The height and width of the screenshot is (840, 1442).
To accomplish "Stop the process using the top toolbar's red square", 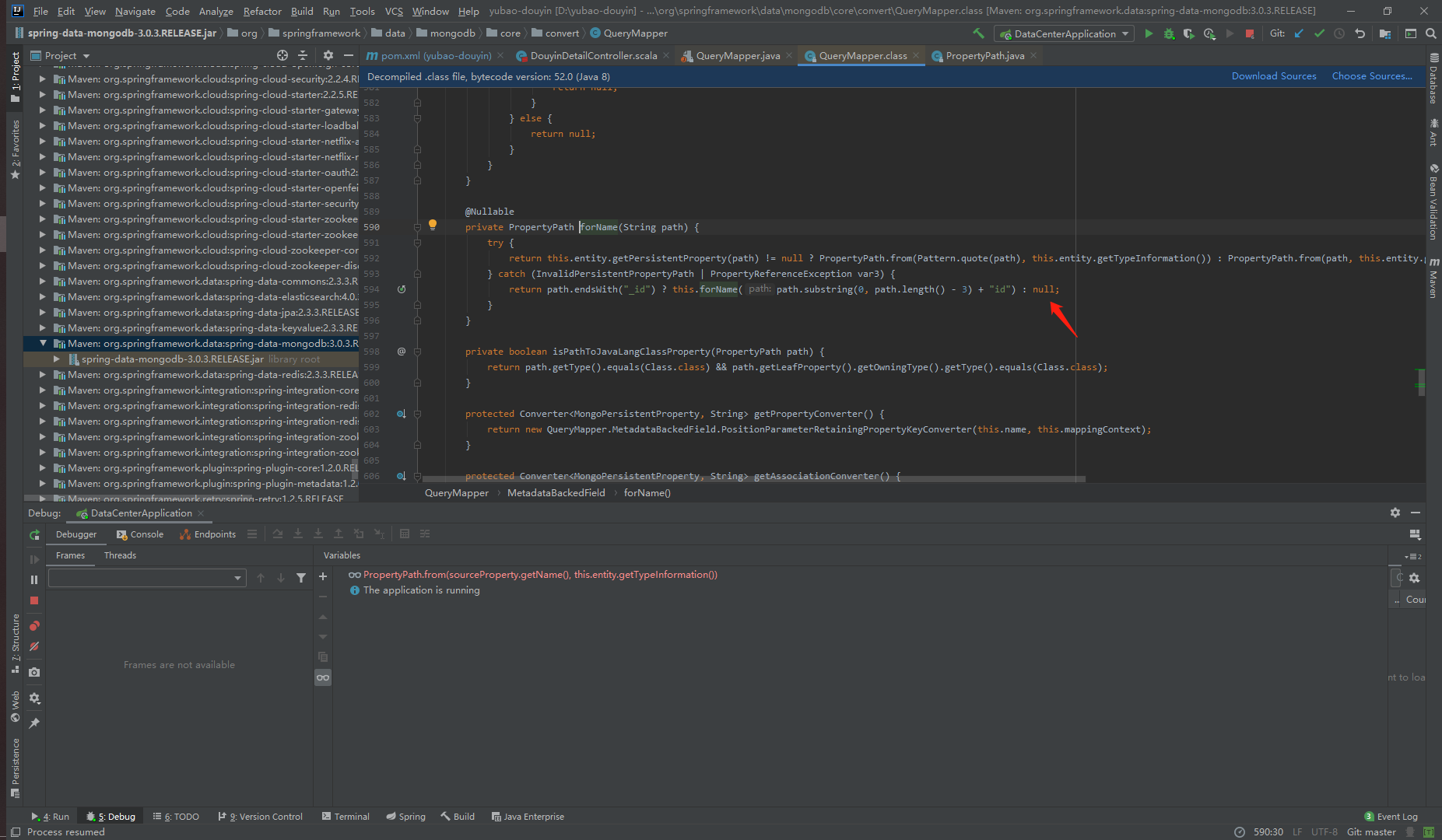I will point(1250,33).
